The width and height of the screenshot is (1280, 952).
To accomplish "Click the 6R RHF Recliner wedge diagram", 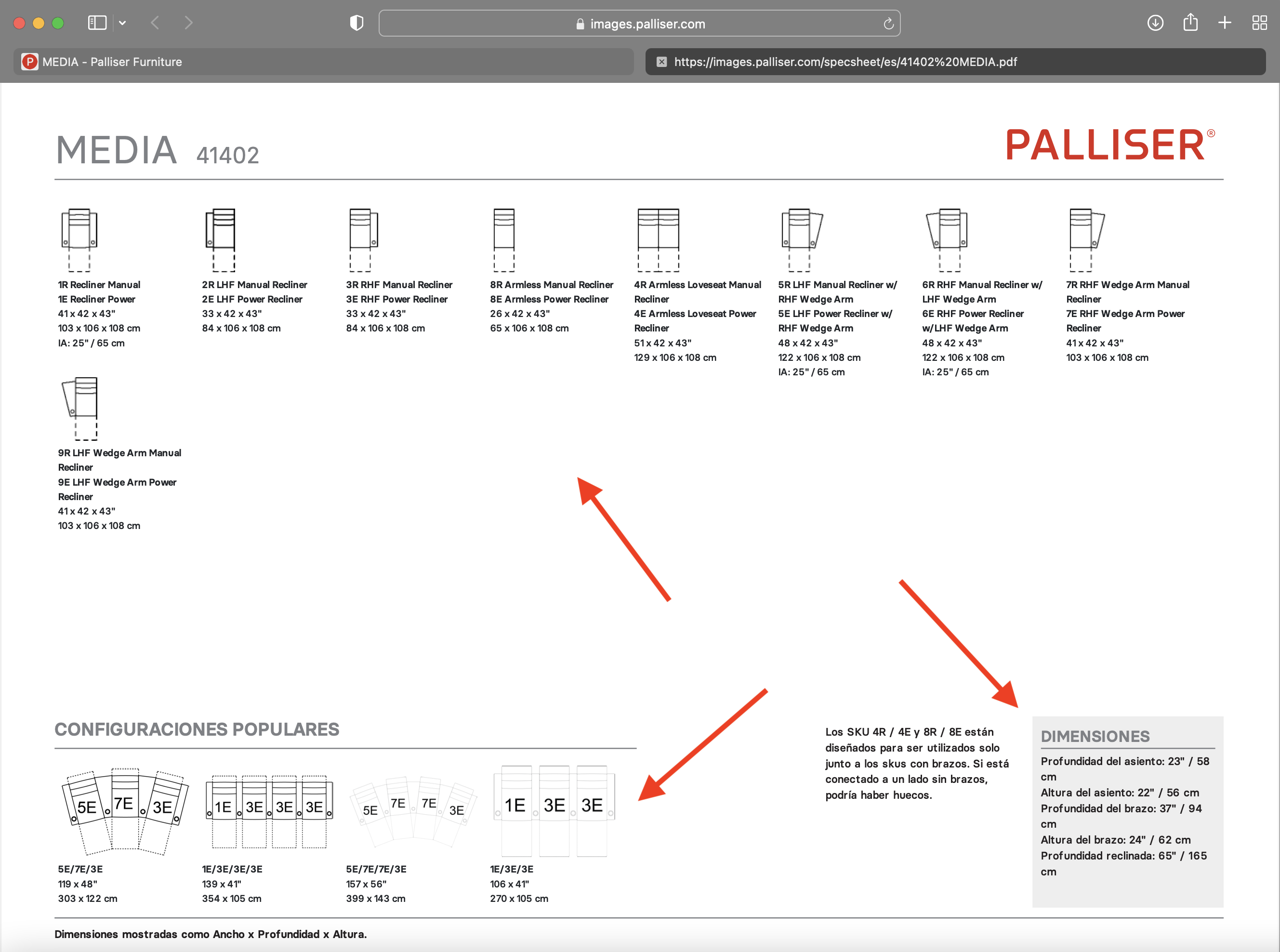I will [x=947, y=240].
